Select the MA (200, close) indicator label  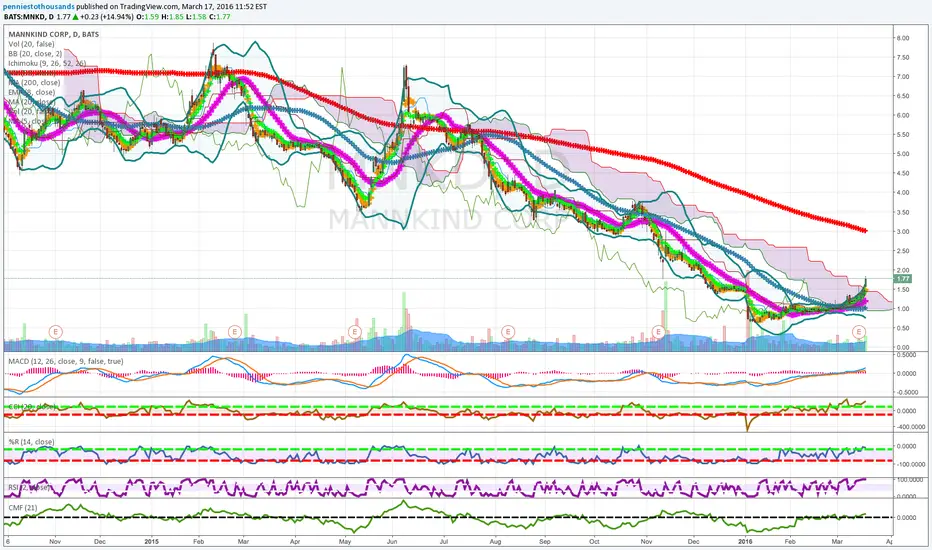coord(34,83)
